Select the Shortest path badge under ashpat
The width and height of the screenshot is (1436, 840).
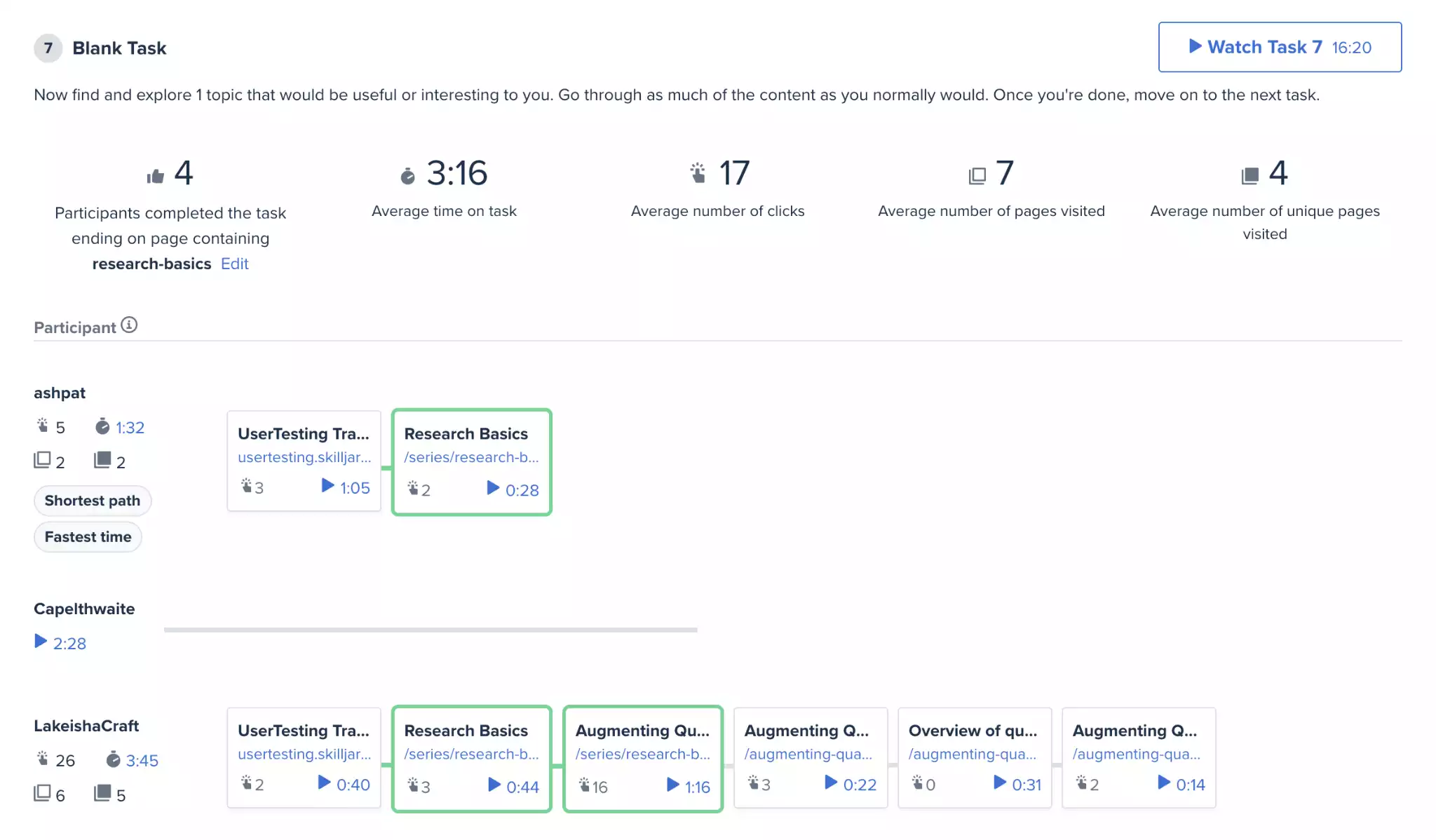[x=93, y=500]
